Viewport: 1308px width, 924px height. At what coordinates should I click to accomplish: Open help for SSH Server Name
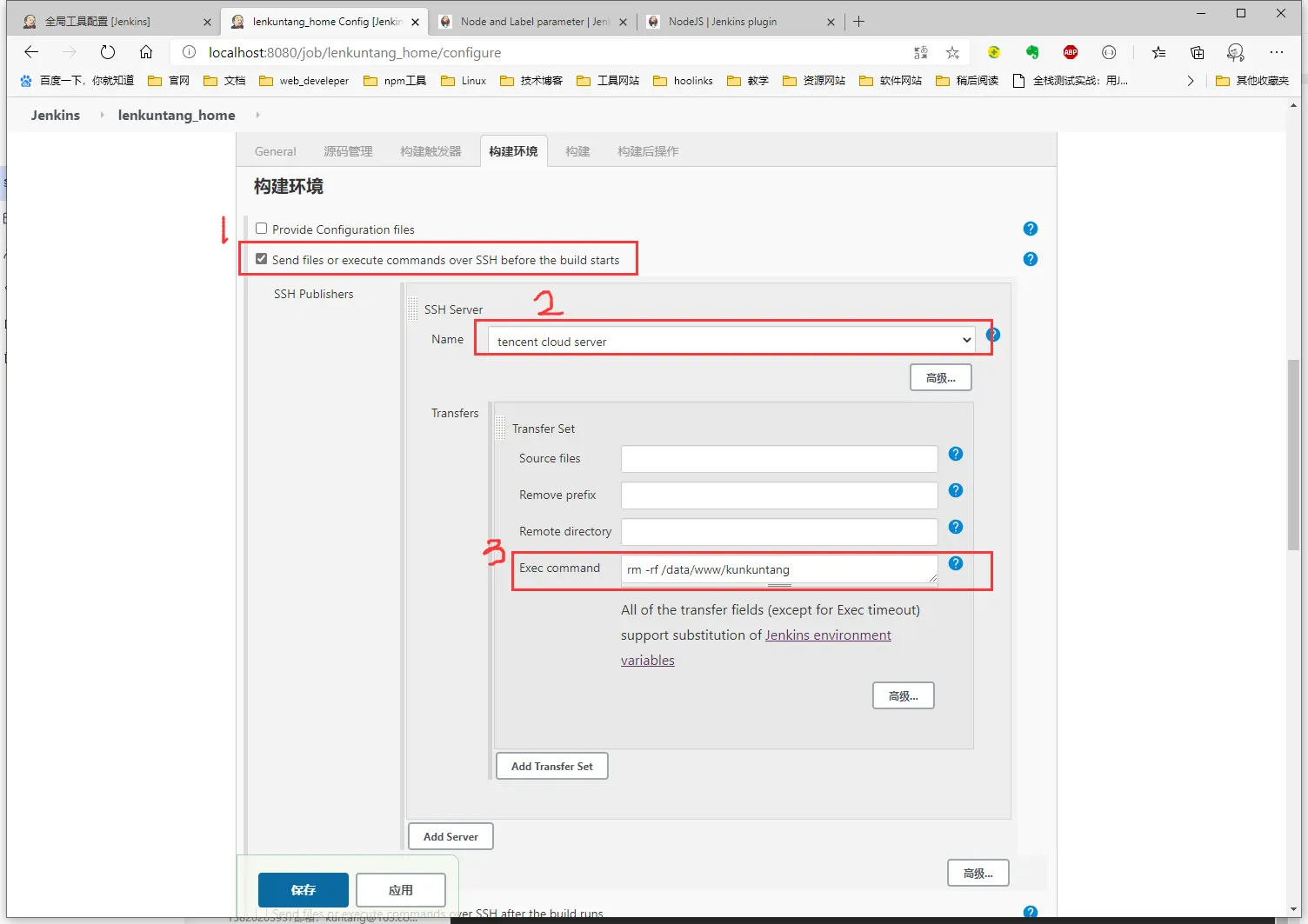point(993,335)
